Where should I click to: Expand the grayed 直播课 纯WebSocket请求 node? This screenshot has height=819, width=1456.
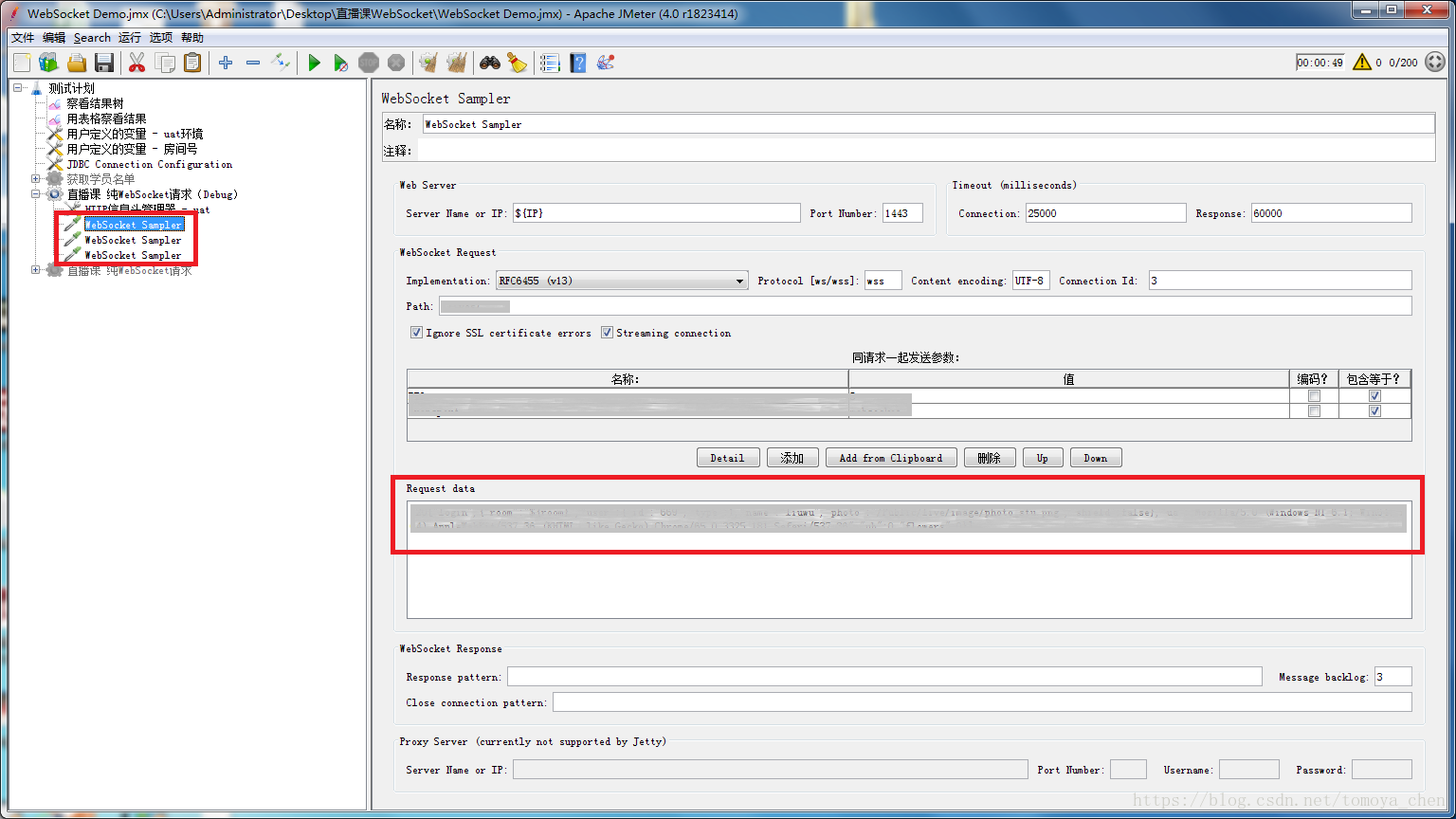(x=36, y=270)
